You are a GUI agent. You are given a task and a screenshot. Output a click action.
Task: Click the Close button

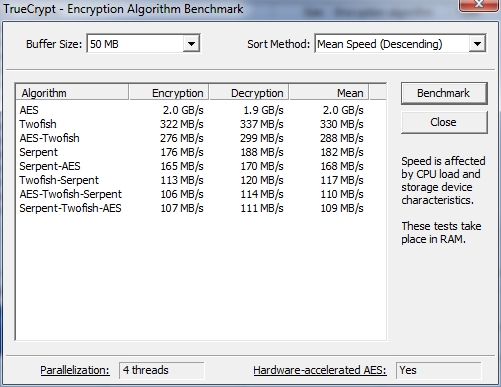(x=444, y=122)
